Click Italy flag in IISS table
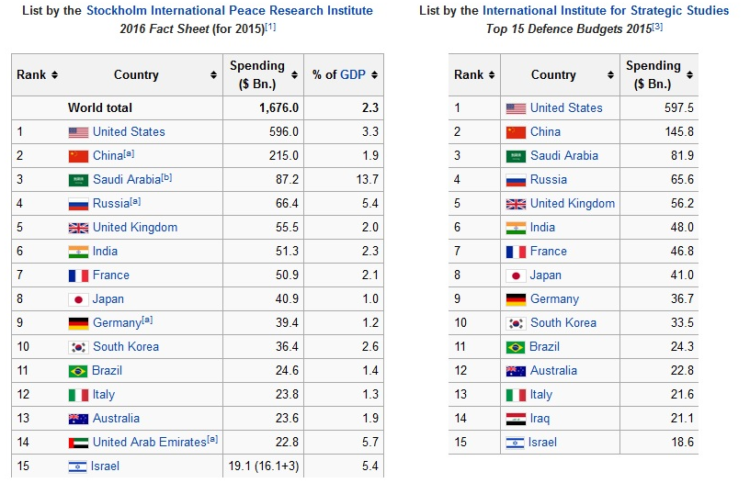 516,395
